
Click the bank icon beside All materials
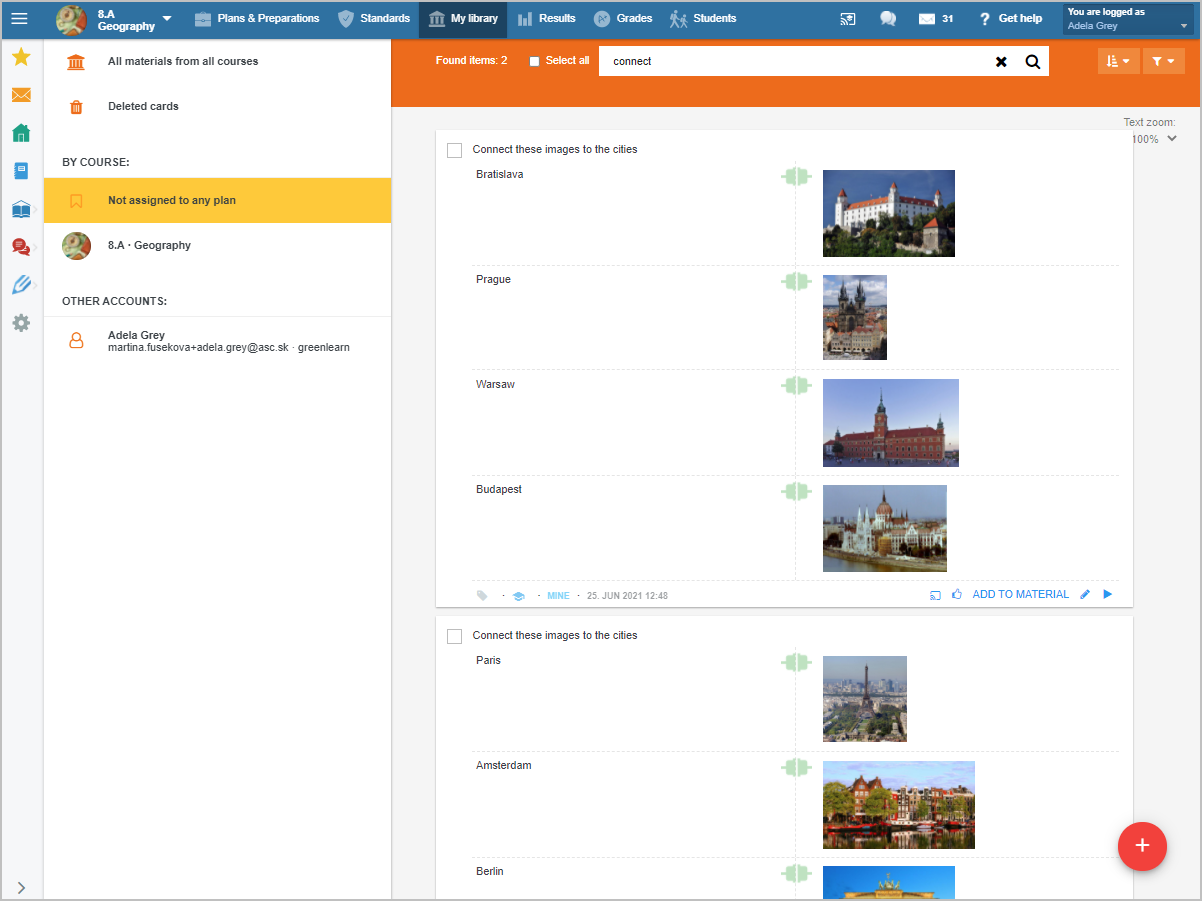pyautogui.click(x=76, y=62)
